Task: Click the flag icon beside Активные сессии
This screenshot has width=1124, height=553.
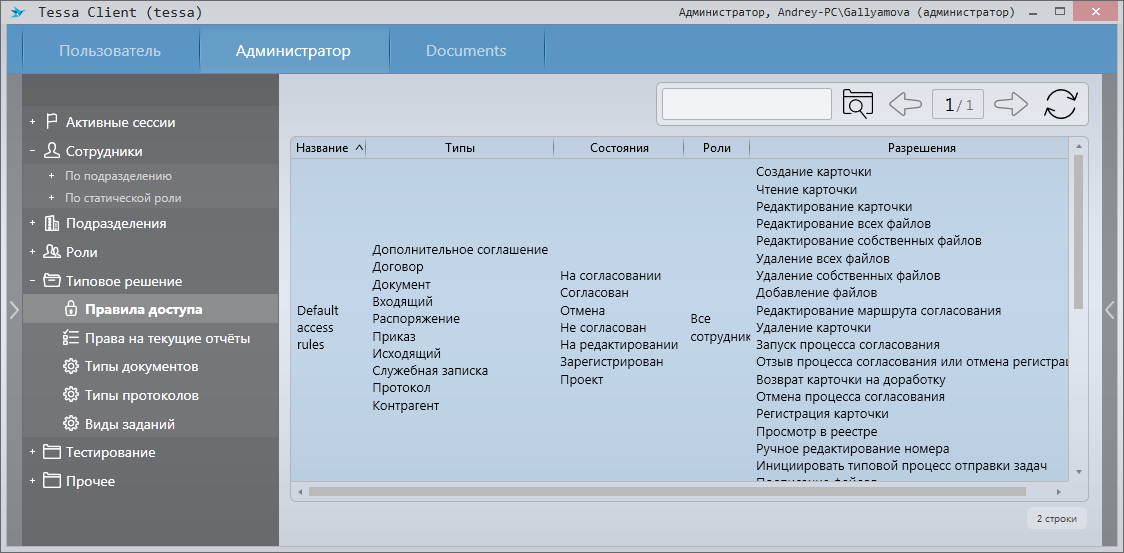Action: click(x=51, y=122)
